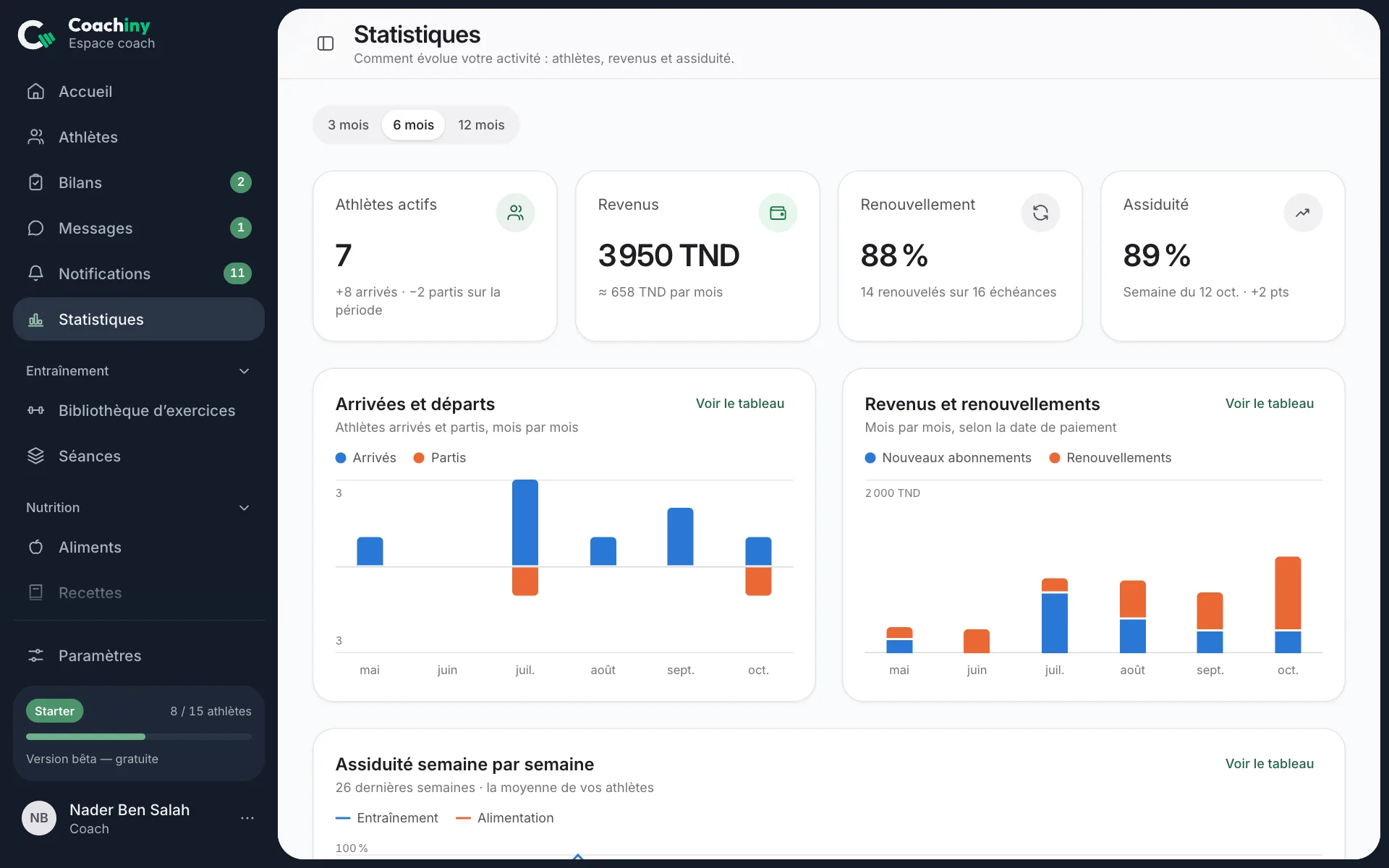Click the oct. orange Renouvellements bar

coord(1288,593)
